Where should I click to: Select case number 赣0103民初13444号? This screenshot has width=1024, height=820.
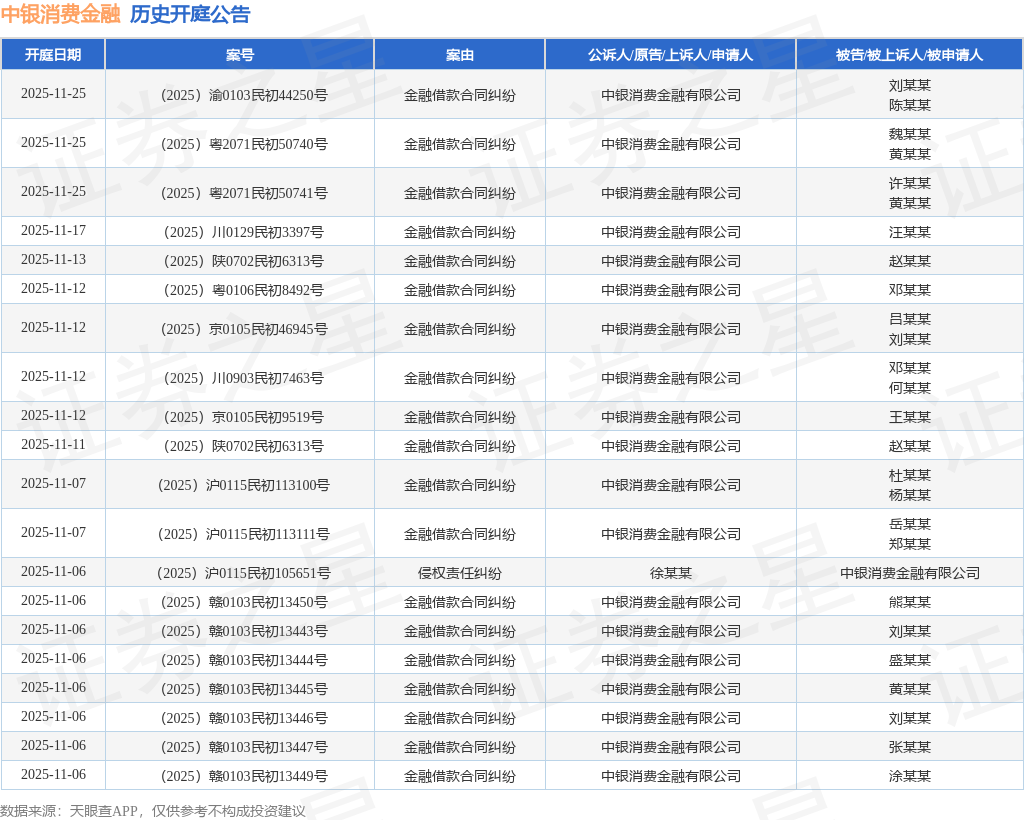(244, 660)
